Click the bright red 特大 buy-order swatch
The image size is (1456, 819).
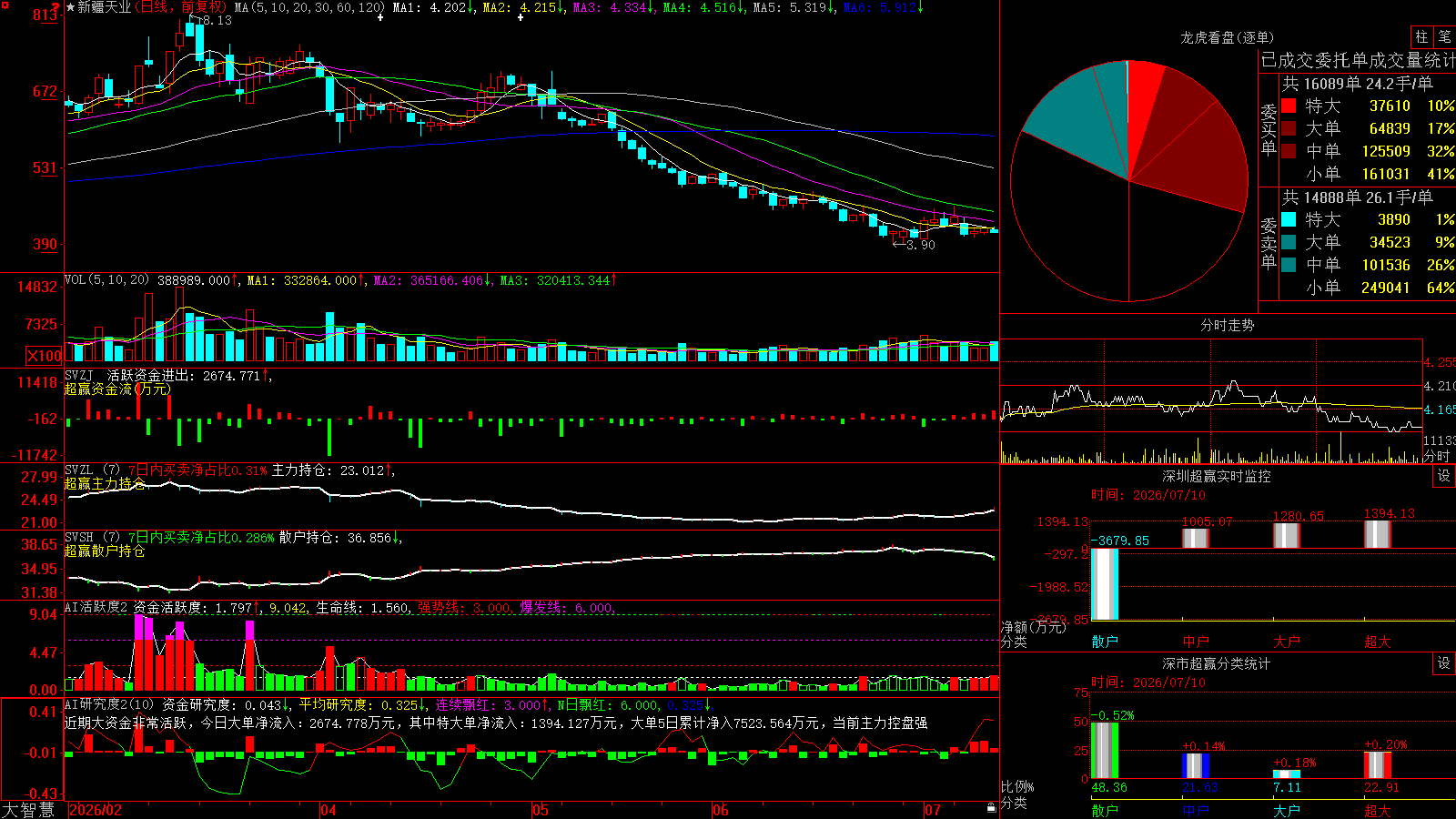1289,106
